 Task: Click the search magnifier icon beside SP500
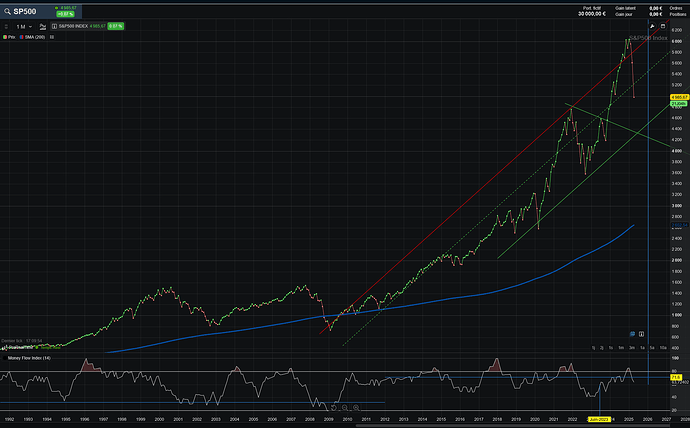pos(7,11)
